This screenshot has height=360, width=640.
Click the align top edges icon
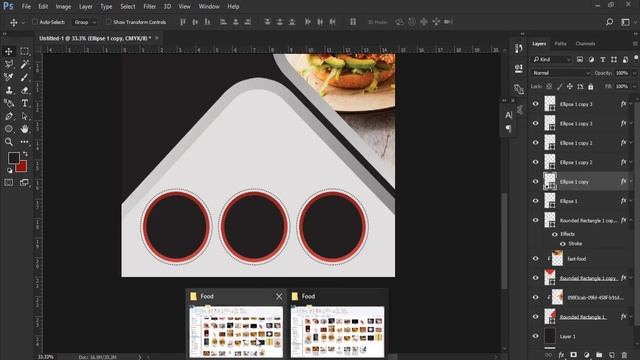pyautogui.click(x=183, y=22)
